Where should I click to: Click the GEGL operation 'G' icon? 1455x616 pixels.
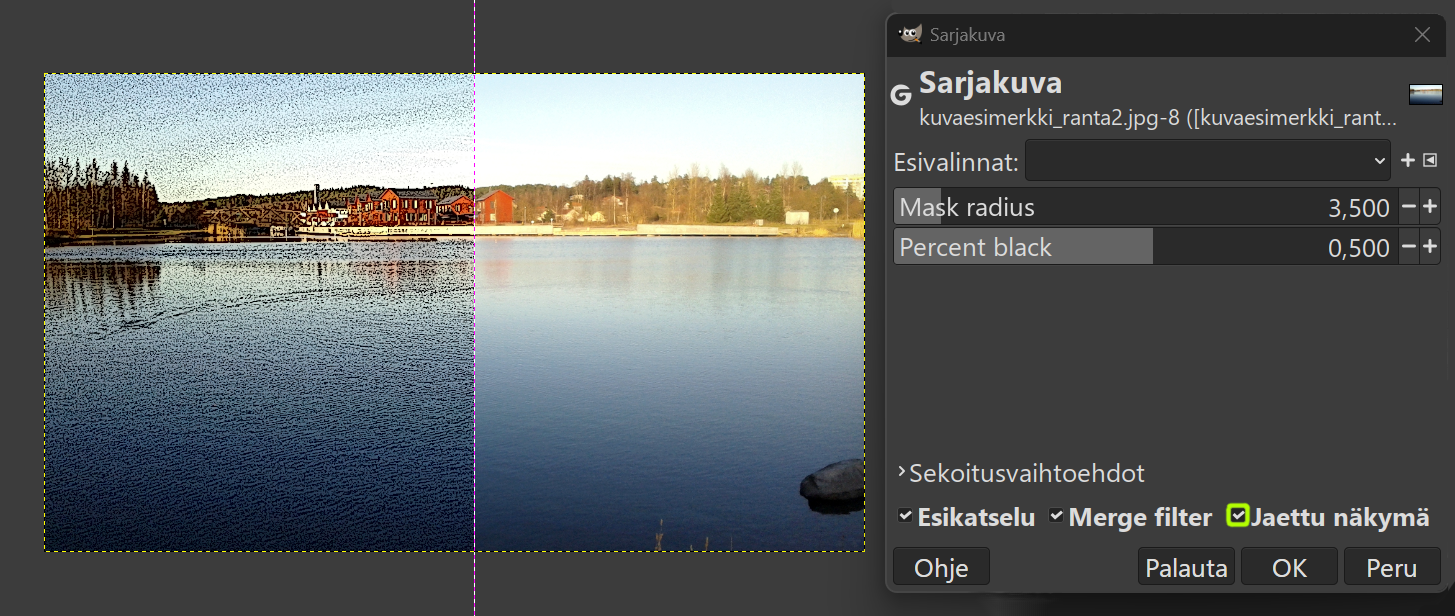point(900,95)
